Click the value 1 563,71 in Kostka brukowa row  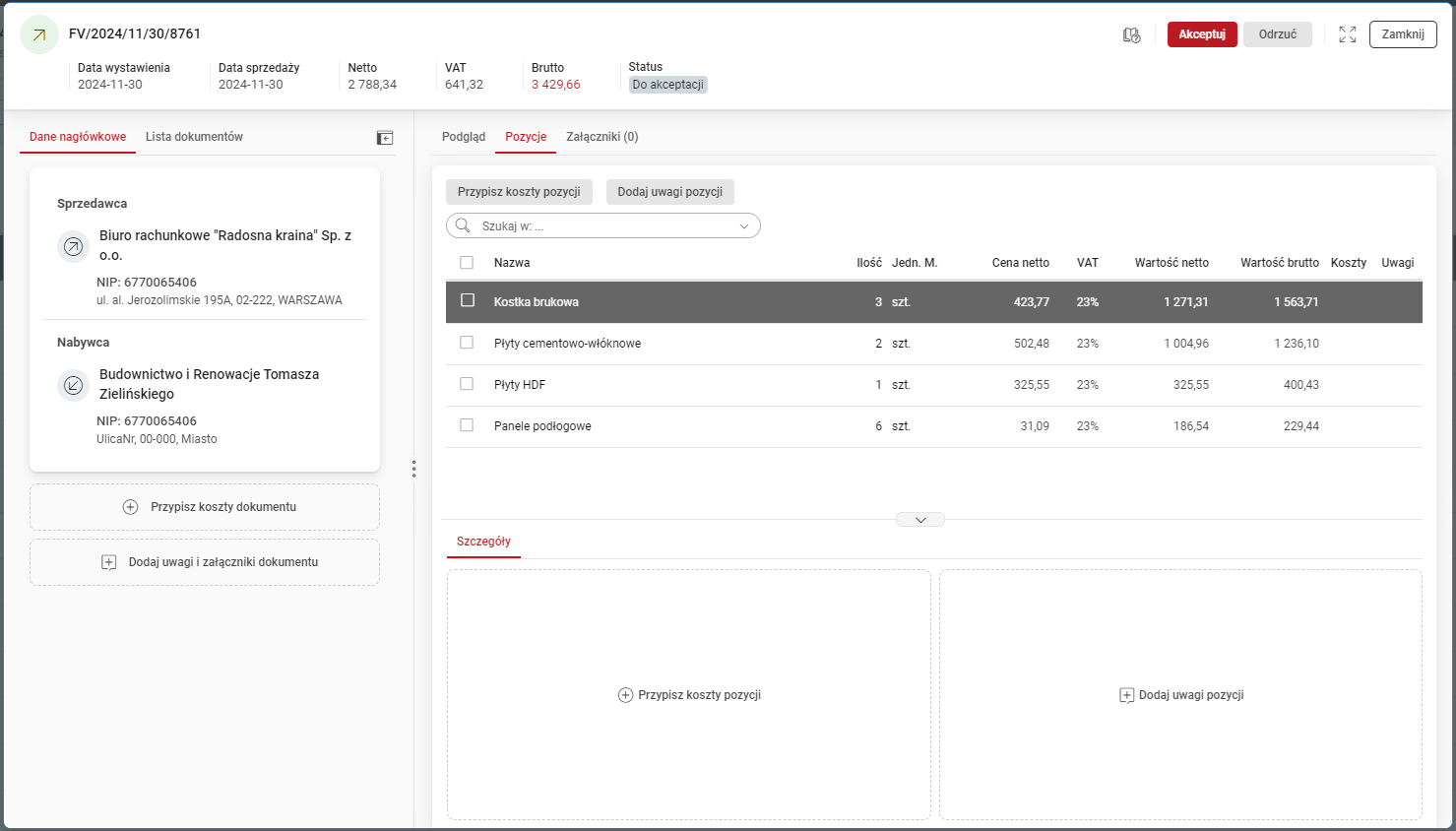1297,302
